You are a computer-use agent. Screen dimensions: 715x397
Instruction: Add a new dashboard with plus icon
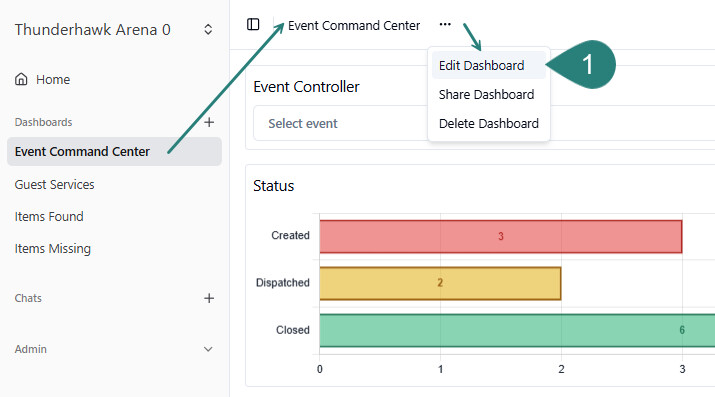(209, 122)
